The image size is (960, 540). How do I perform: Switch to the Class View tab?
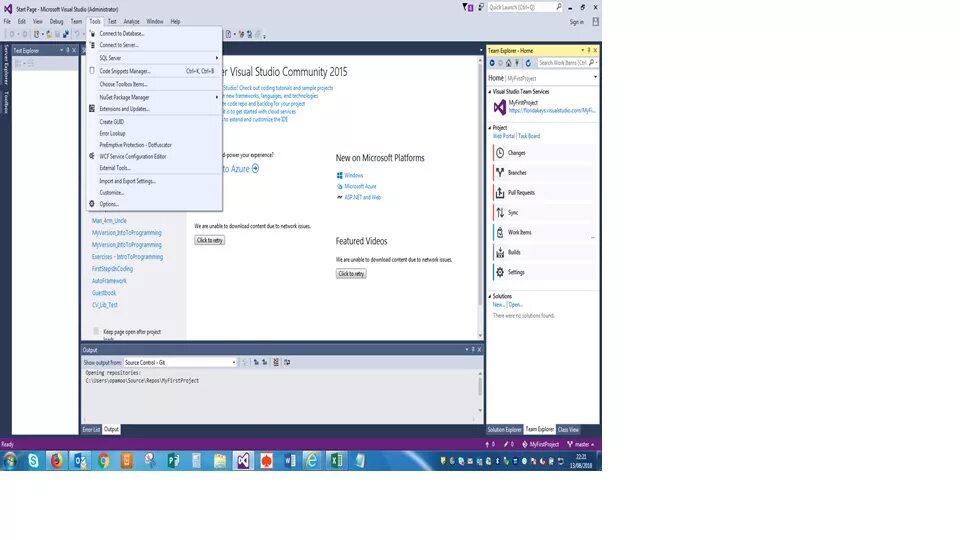pyautogui.click(x=568, y=430)
